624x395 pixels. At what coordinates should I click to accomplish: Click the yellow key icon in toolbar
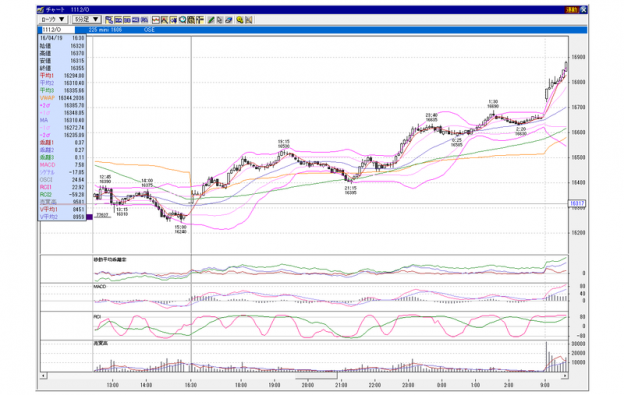(240, 19)
